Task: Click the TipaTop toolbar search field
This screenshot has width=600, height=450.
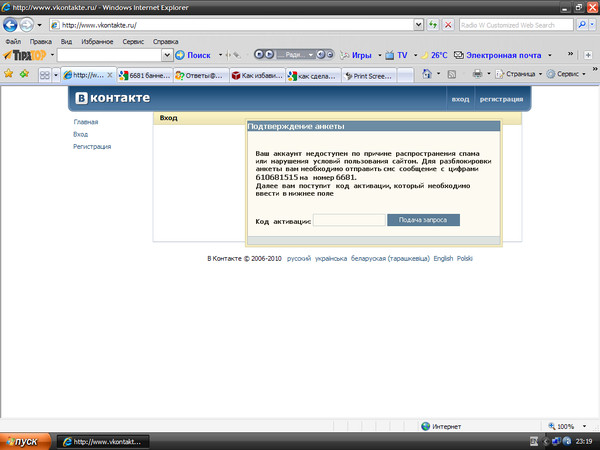Action: [x=110, y=55]
